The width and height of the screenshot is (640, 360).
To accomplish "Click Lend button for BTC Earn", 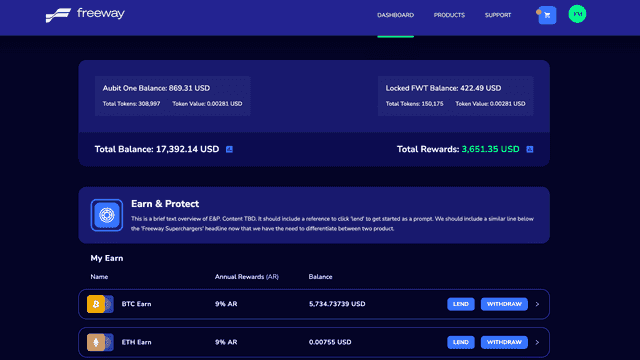I will pyautogui.click(x=461, y=304).
